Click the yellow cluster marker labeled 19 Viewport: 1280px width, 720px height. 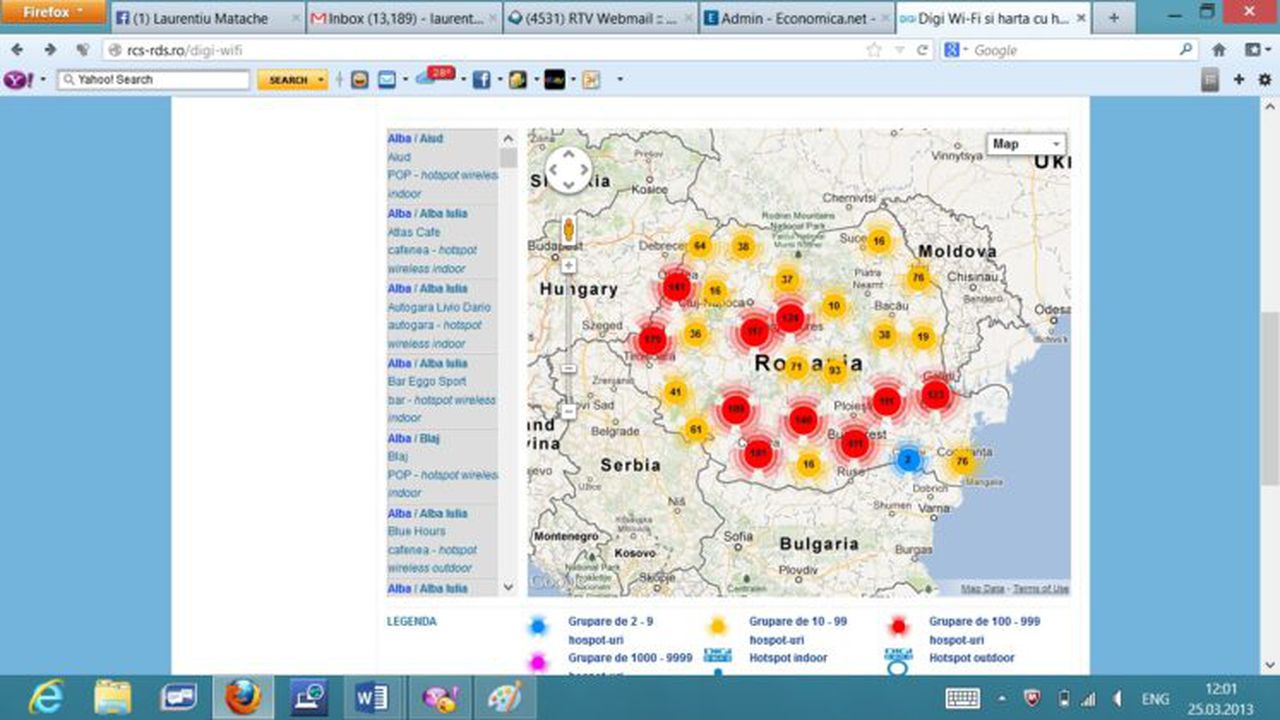coord(922,337)
